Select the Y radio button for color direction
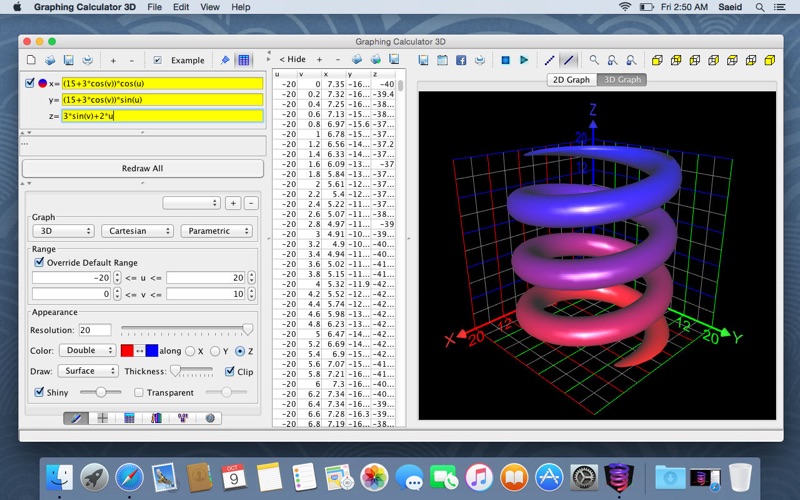The image size is (800, 500). pyautogui.click(x=215, y=351)
